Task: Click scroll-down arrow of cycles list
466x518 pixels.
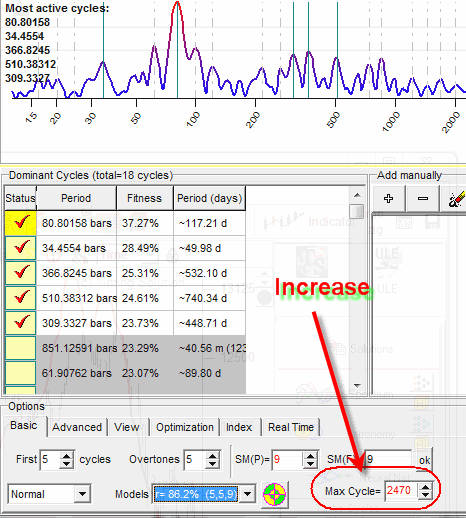Action: point(357,386)
